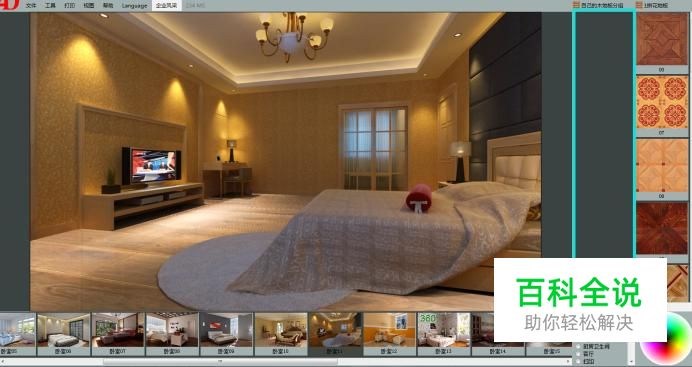Open the Language menu
The image size is (692, 367).
[x=135, y=6]
